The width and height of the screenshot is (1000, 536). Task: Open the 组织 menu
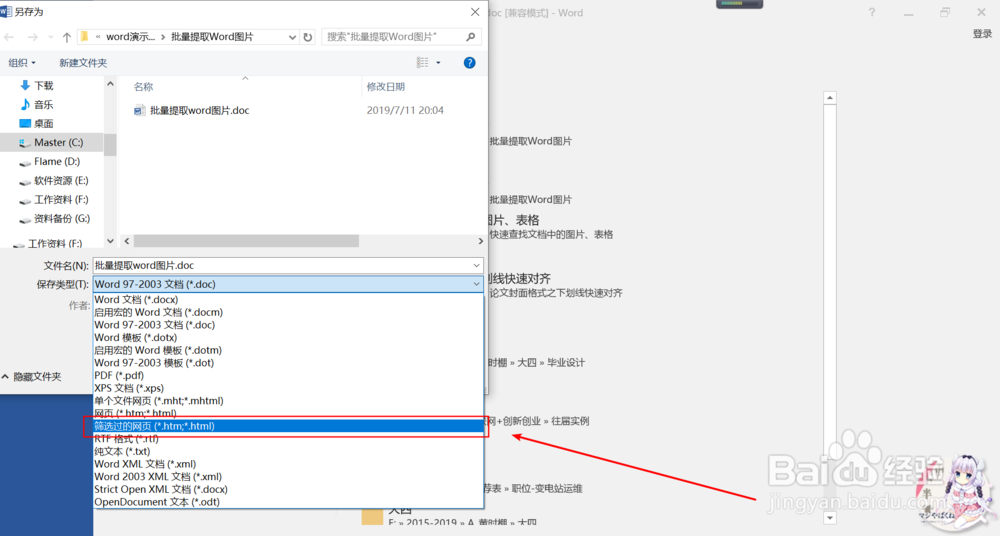tap(22, 63)
